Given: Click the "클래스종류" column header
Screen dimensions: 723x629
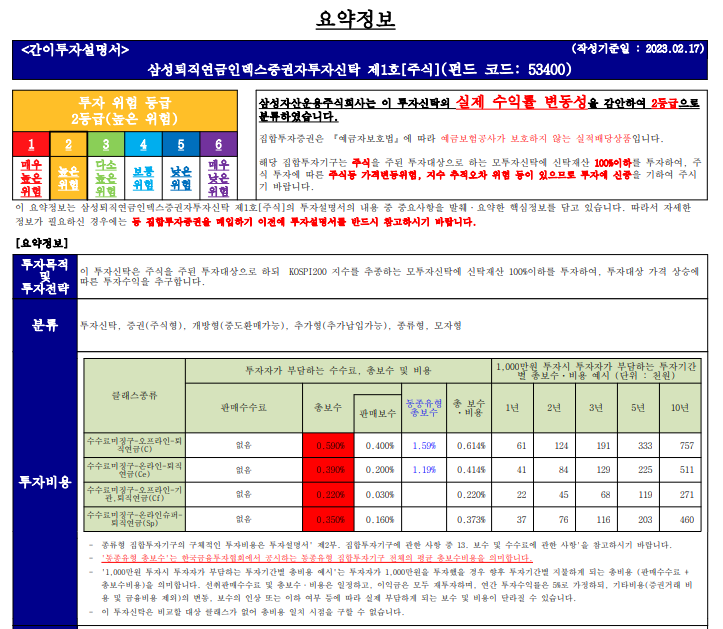Looking at the screenshot, I should [x=135, y=395].
